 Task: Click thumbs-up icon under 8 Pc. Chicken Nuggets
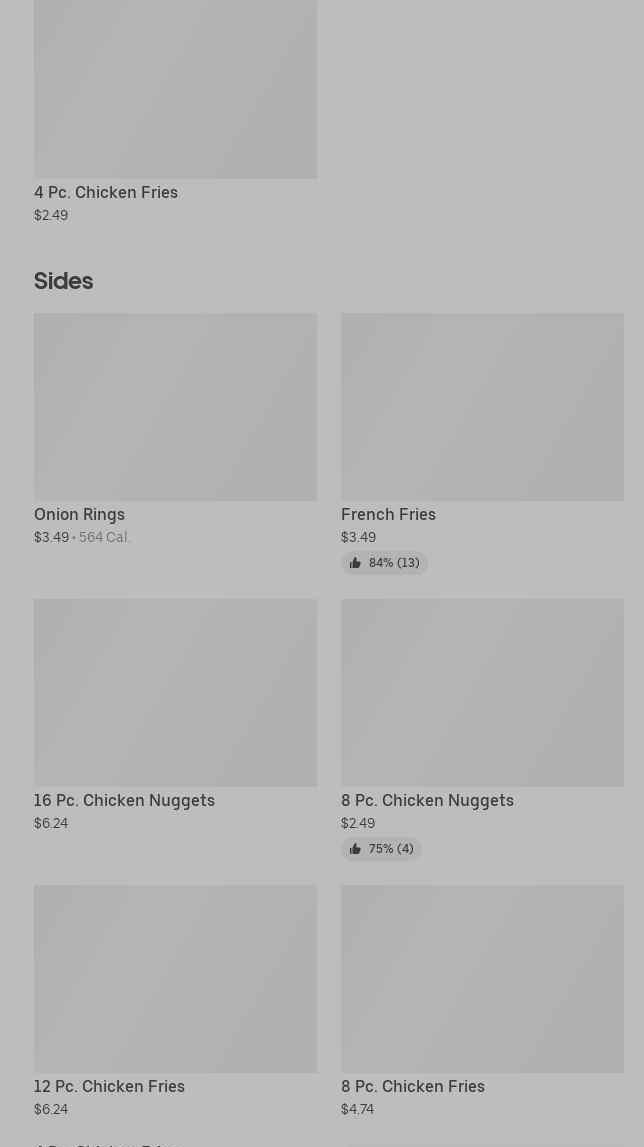355,849
